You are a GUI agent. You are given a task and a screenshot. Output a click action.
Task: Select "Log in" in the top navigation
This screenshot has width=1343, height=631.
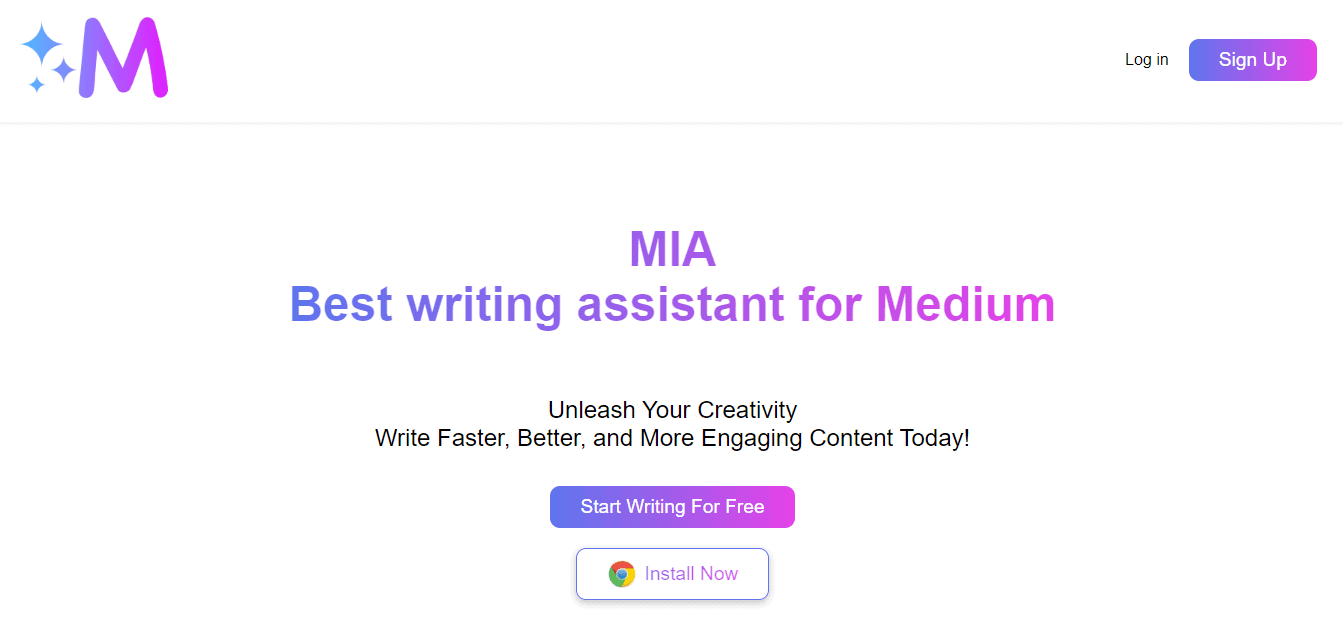tap(1146, 59)
